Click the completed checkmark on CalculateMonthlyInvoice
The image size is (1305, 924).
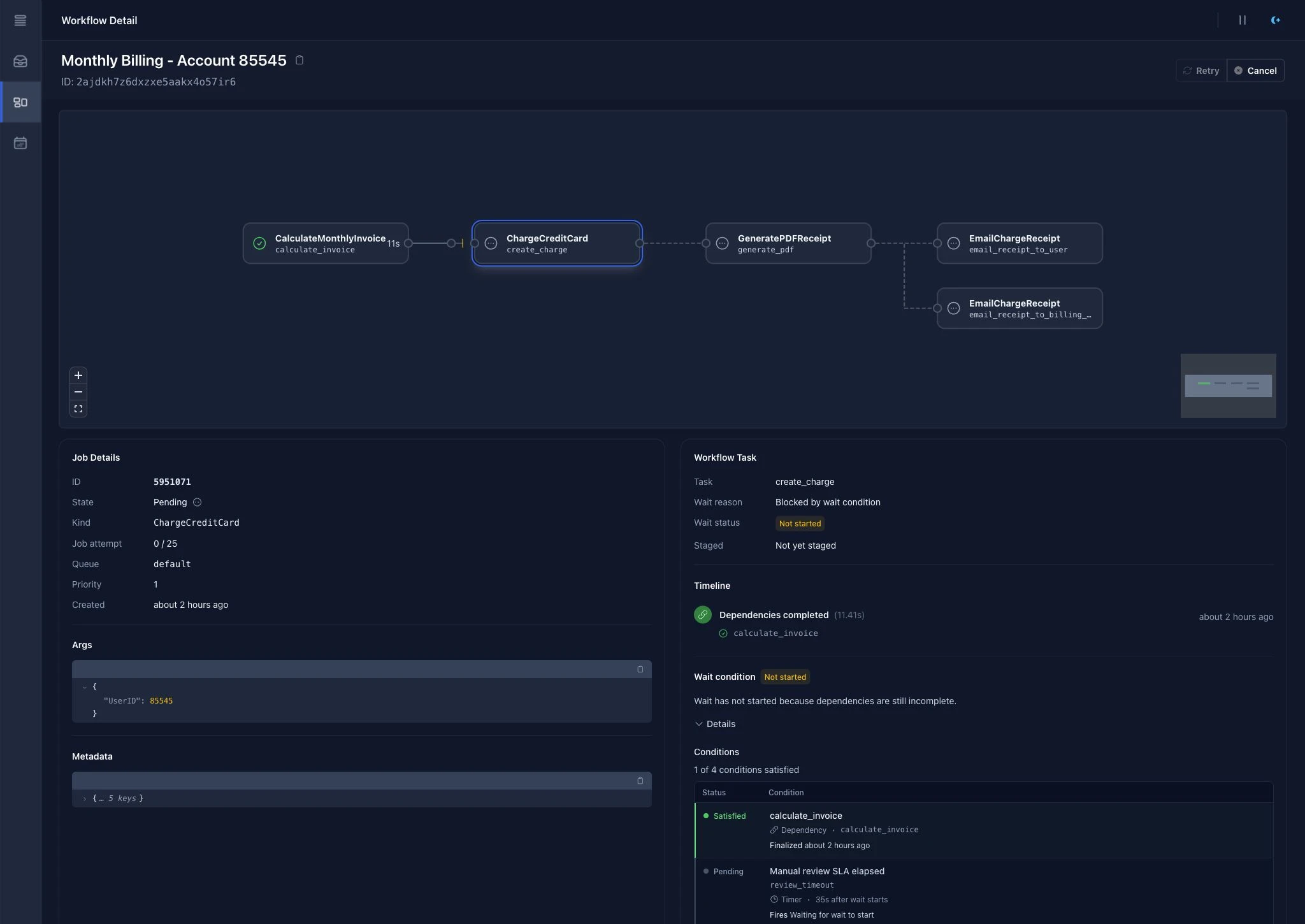pos(259,243)
